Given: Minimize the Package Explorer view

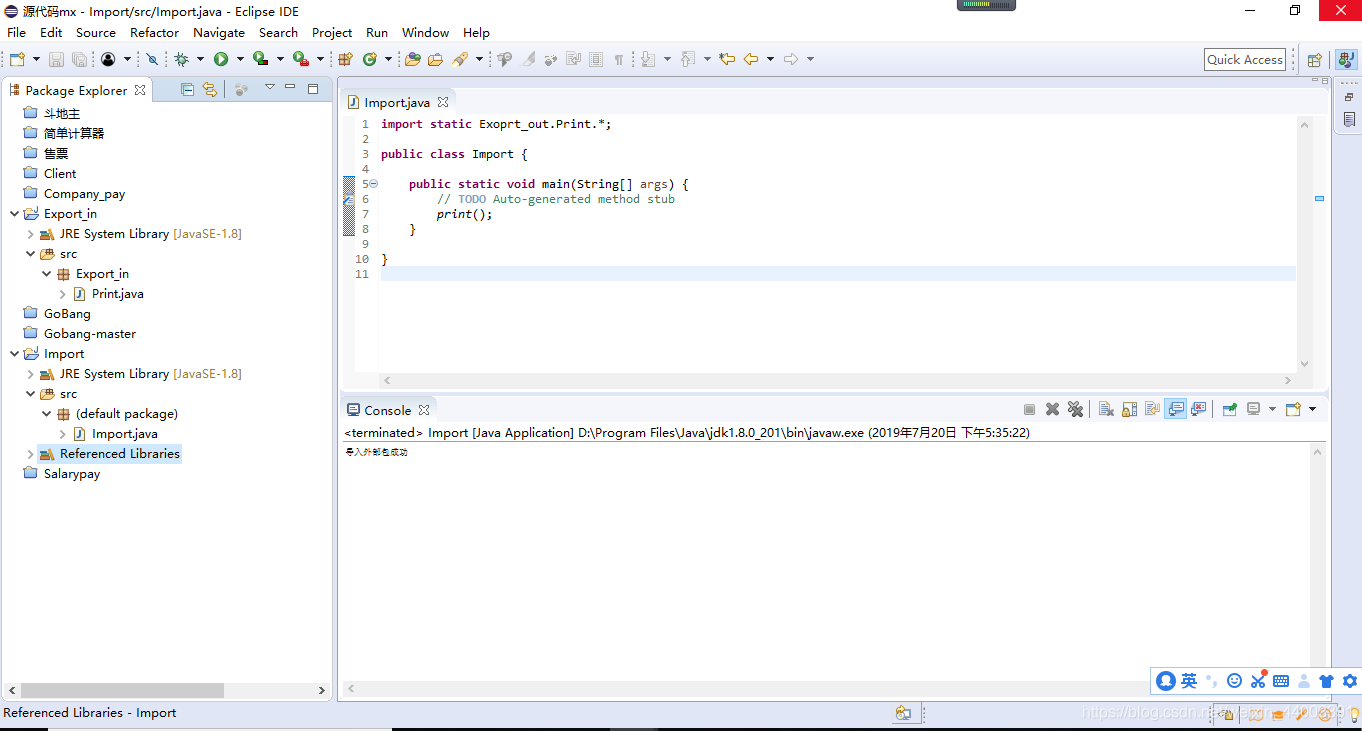Looking at the screenshot, I should (290, 88).
